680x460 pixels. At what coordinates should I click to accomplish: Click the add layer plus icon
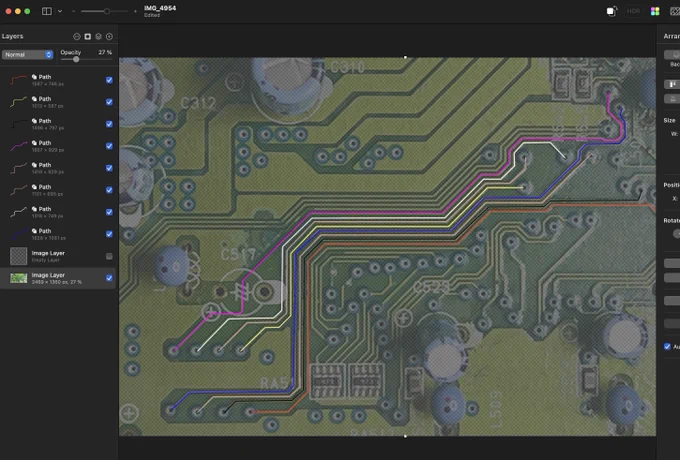109,36
